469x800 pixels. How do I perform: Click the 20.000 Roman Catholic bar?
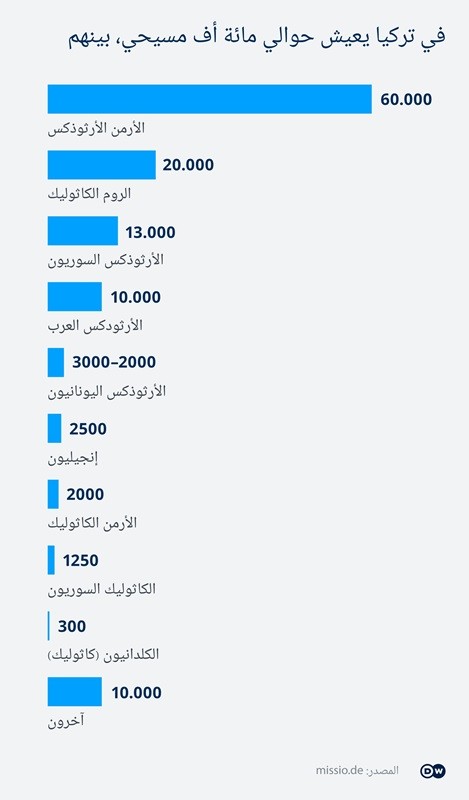point(102,165)
